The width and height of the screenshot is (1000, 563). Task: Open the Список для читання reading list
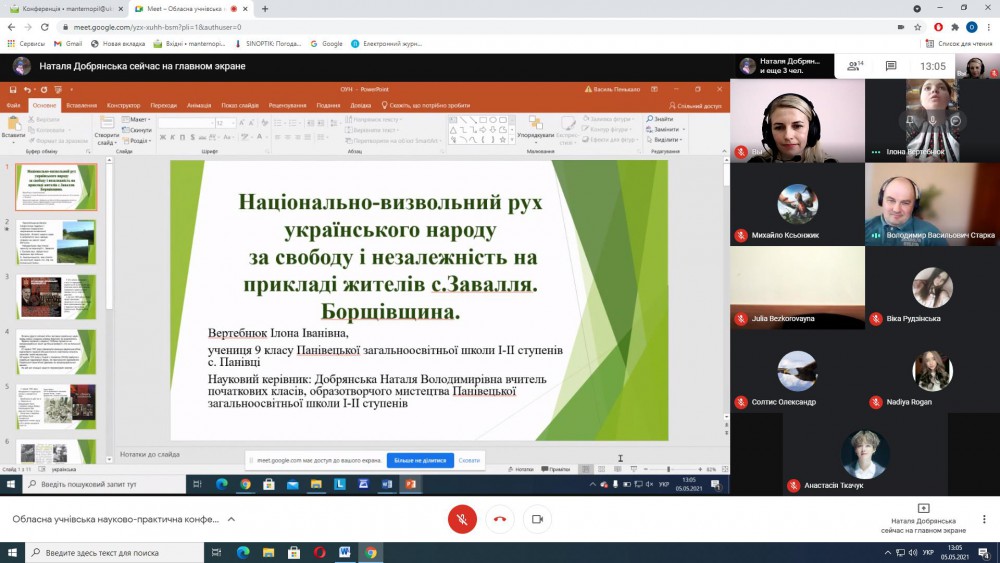[958, 44]
